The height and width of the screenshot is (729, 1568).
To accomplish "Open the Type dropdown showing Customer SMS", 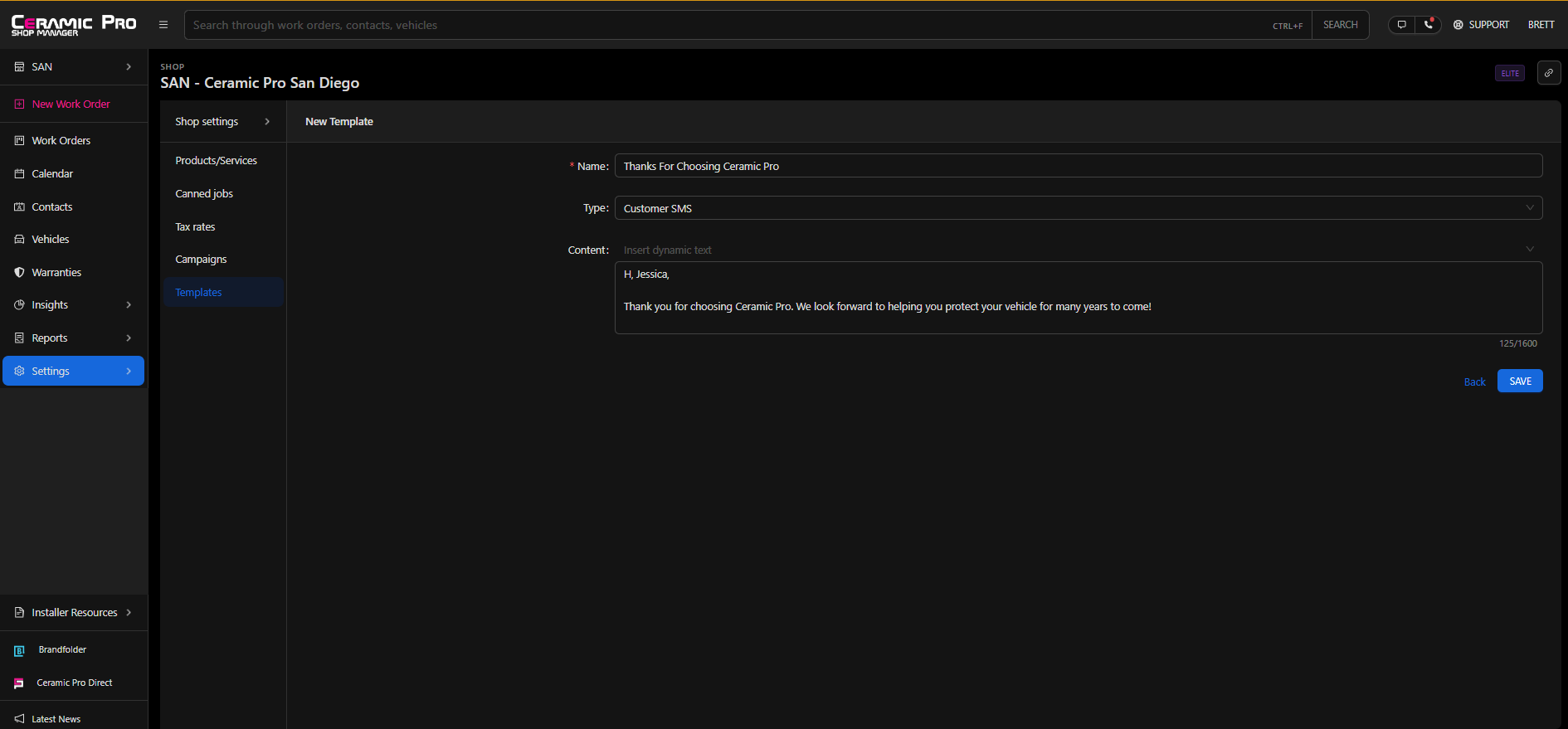I will pyautogui.click(x=1079, y=208).
